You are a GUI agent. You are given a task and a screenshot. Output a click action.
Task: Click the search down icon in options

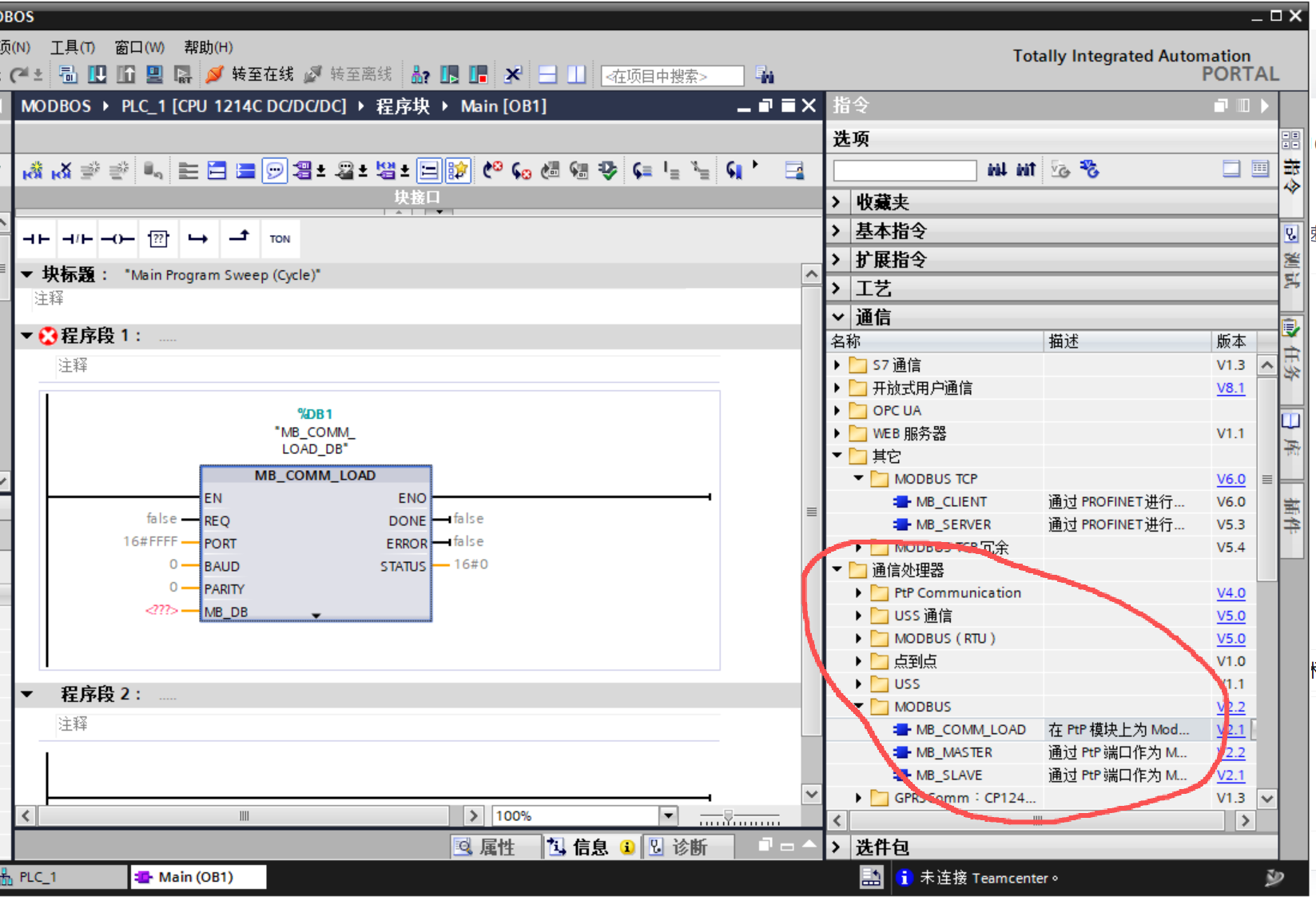pos(996,169)
